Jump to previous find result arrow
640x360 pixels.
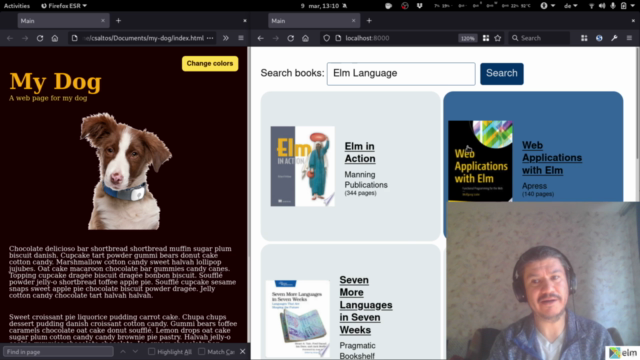(x=123, y=351)
